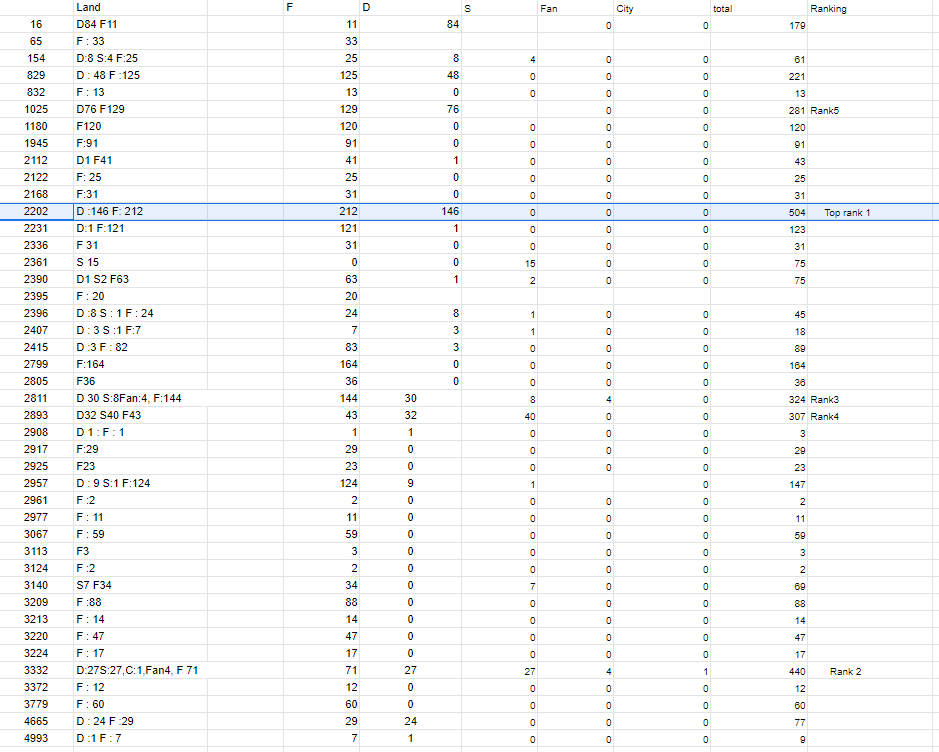Screen dimensions: 939x752
Task: Select land cell 'S 15'
Action: click(x=141, y=262)
